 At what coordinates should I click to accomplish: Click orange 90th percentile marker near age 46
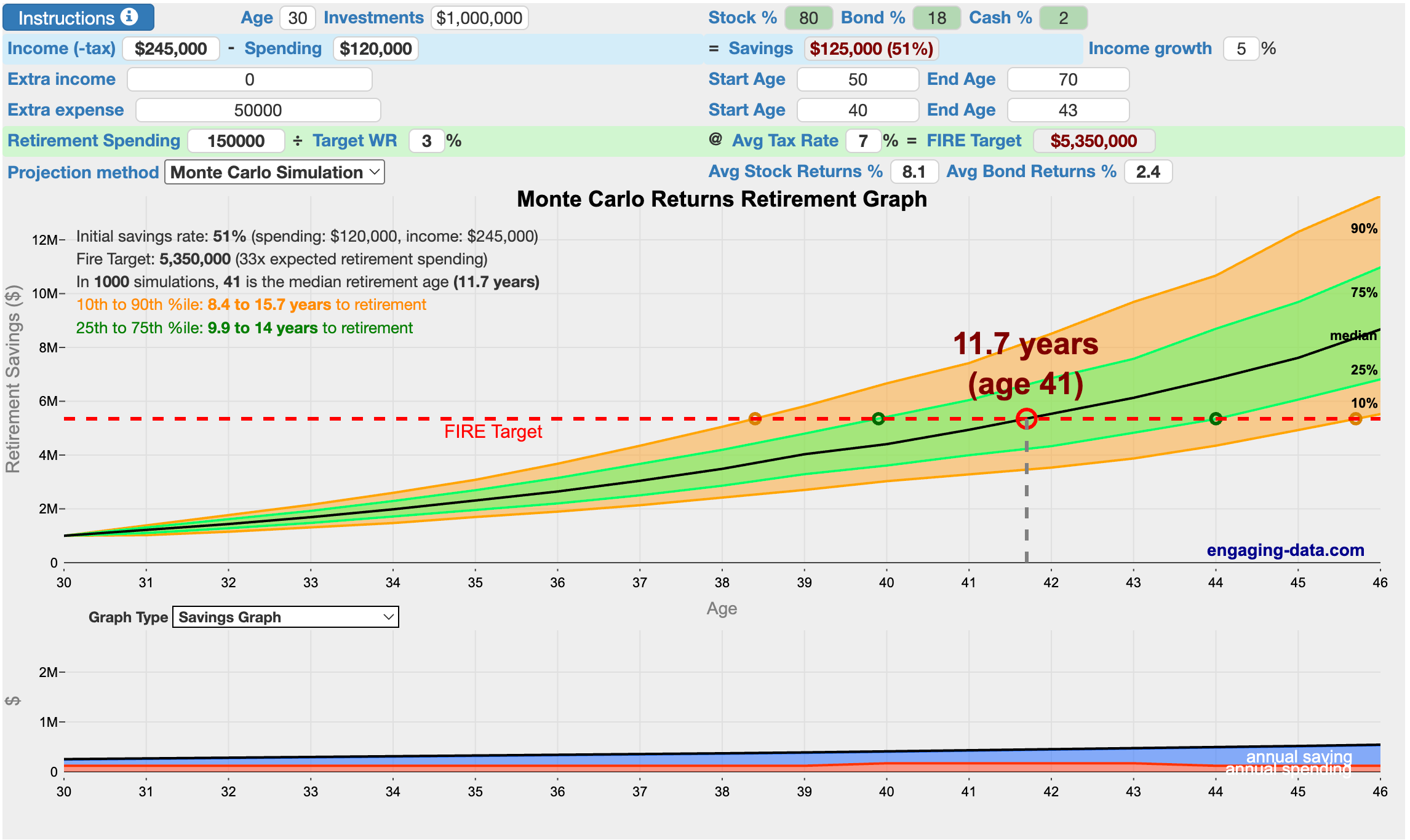[1355, 419]
